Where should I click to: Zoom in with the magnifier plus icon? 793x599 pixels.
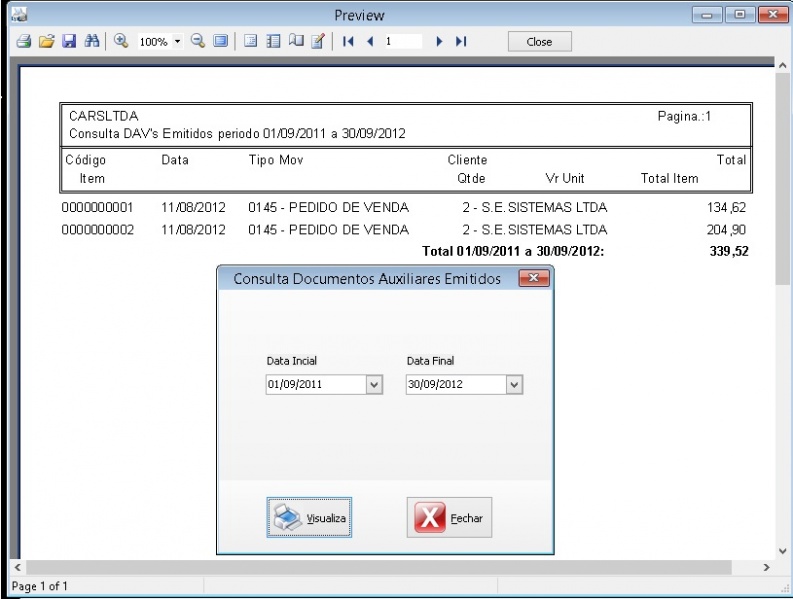coord(121,42)
